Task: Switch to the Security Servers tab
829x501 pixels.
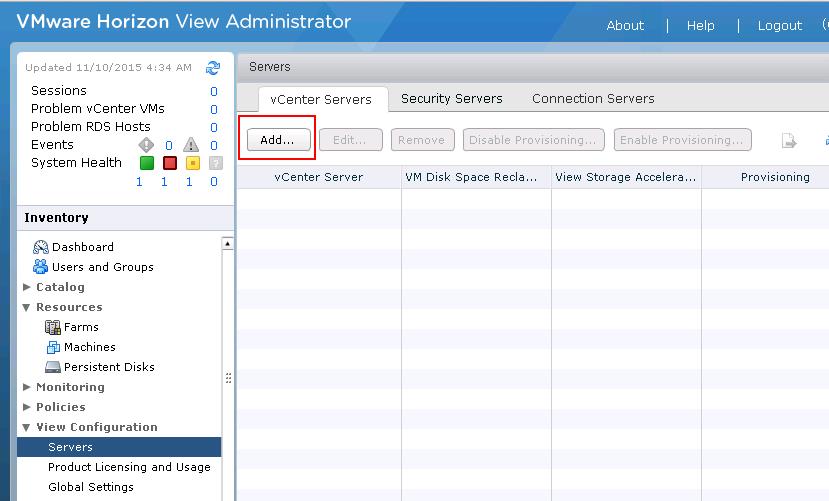Action: click(x=451, y=99)
